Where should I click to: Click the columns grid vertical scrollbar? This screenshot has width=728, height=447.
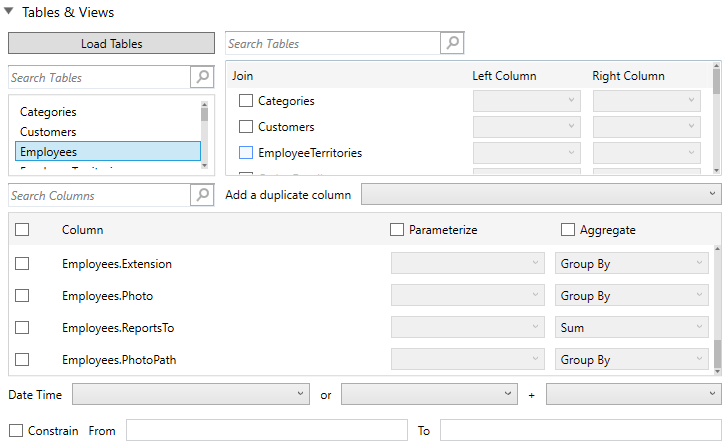716,310
